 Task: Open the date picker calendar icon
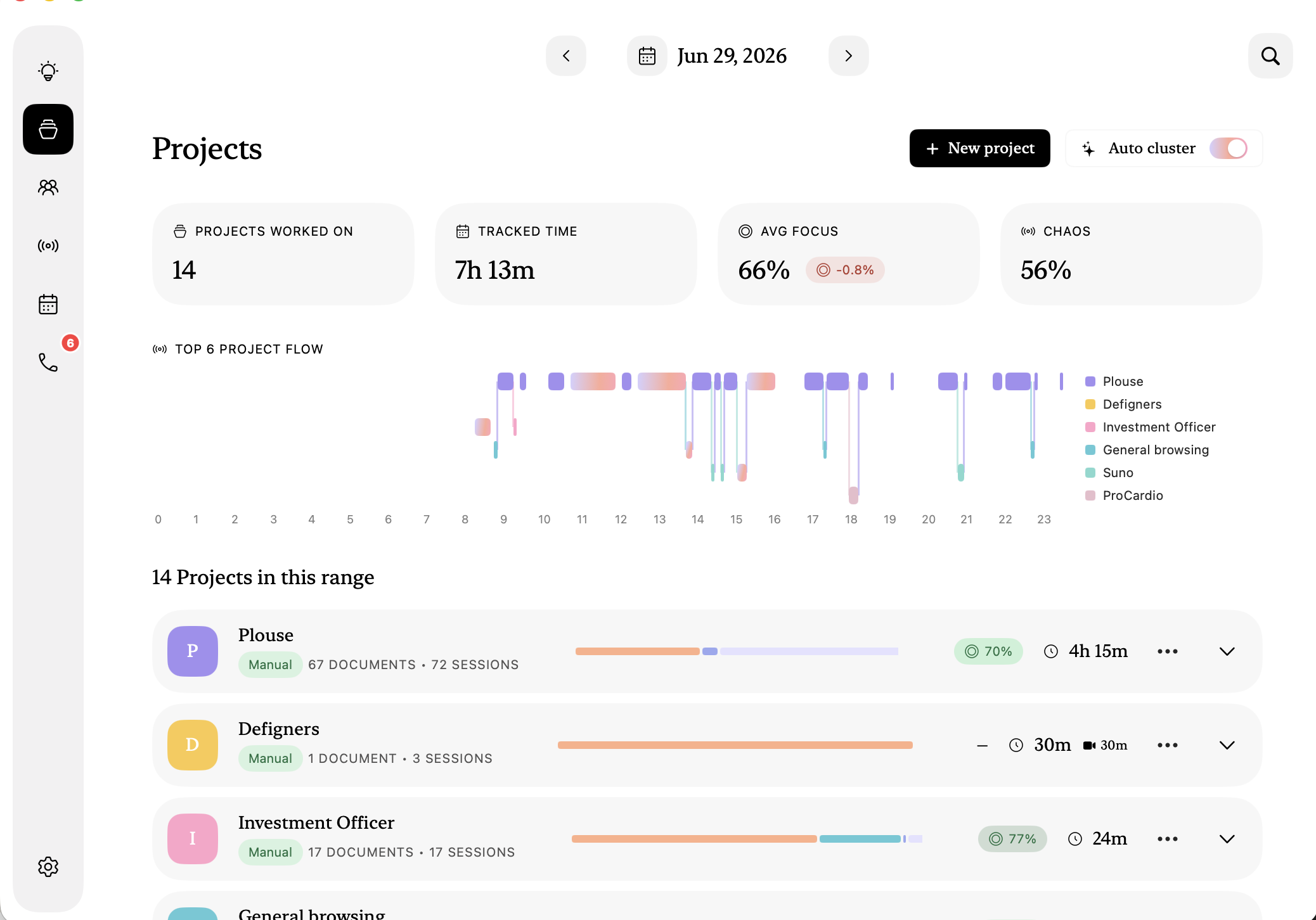click(x=647, y=56)
